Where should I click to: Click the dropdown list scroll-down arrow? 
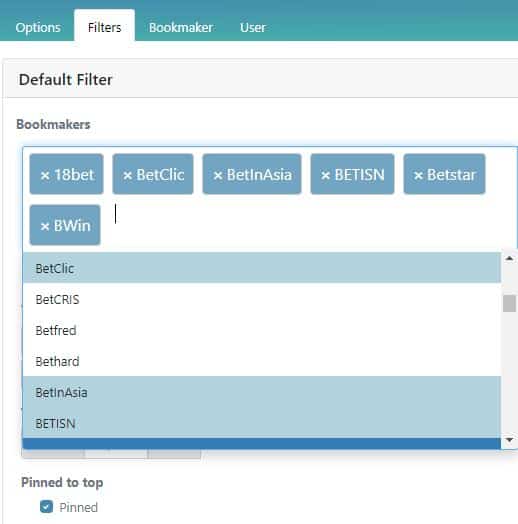(x=509, y=440)
